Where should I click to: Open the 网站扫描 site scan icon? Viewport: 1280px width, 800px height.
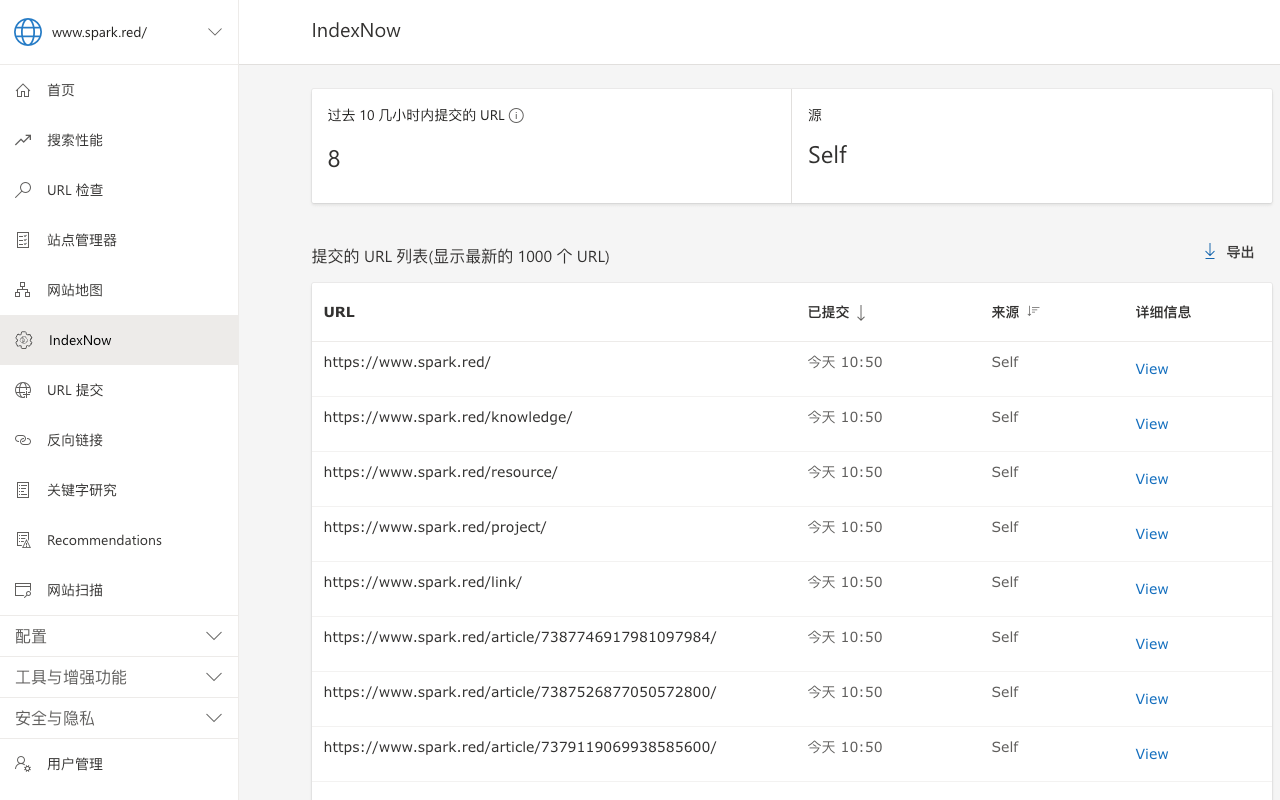coord(22,590)
